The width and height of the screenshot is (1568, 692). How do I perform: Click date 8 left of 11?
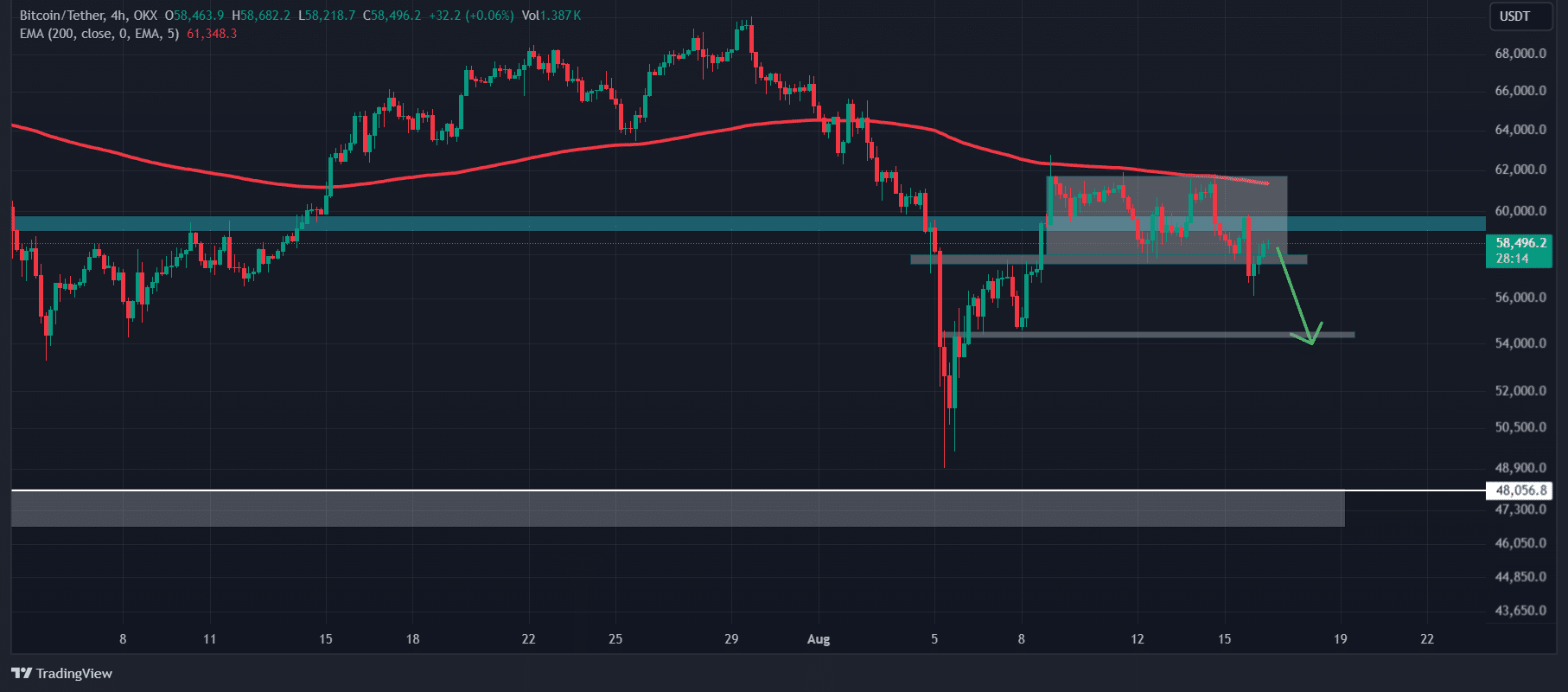pos(123,639)
